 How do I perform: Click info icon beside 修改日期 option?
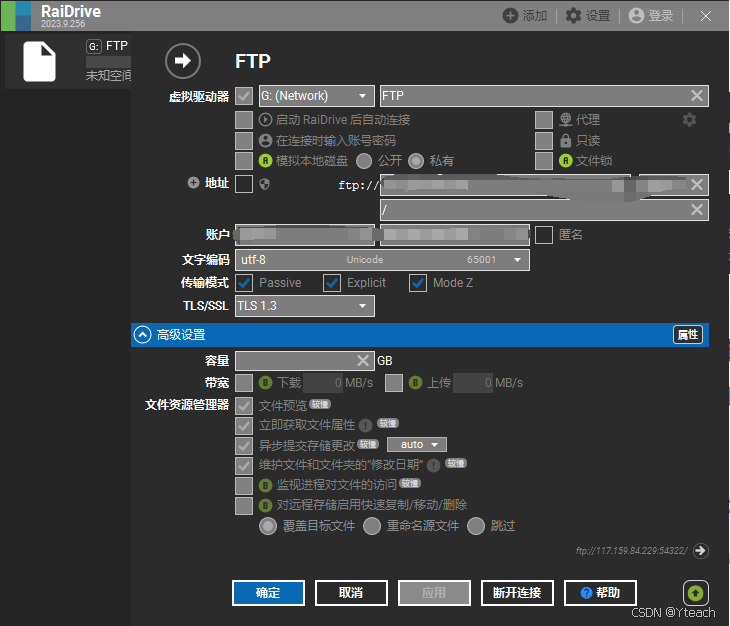coord(433,465)
